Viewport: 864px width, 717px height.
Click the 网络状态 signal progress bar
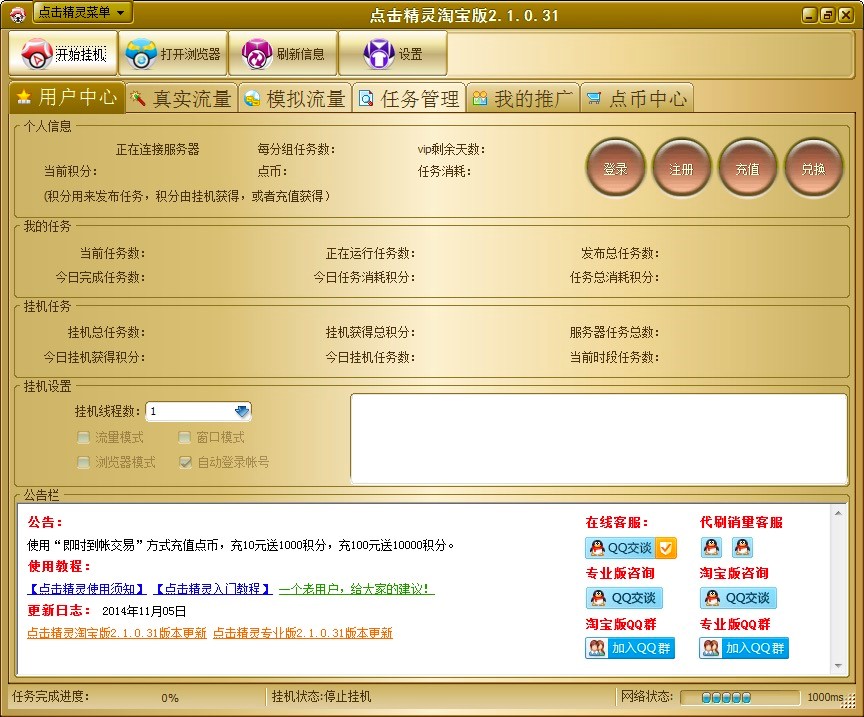pos(740,698)
